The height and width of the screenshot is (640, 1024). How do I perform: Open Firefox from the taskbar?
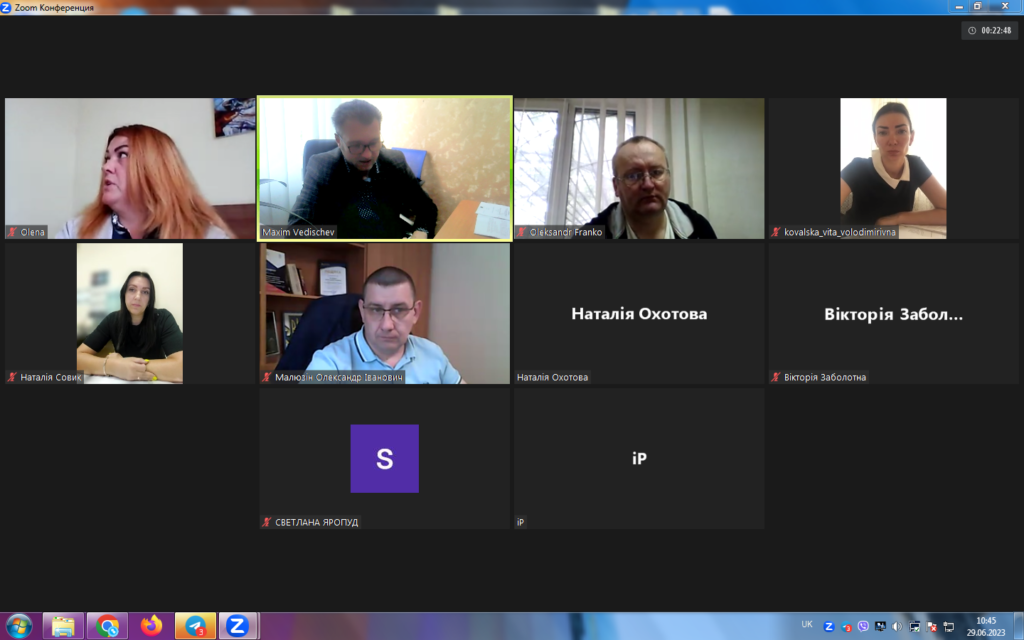pos(151,626)
